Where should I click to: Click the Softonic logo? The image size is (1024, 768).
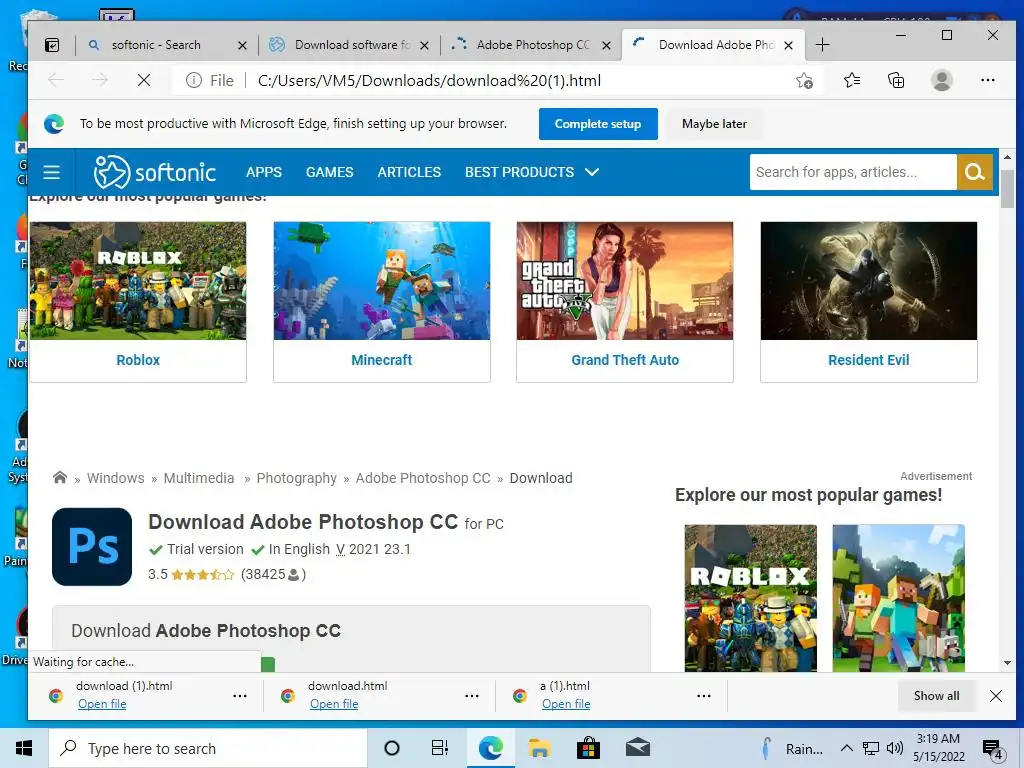coord(154,172)
